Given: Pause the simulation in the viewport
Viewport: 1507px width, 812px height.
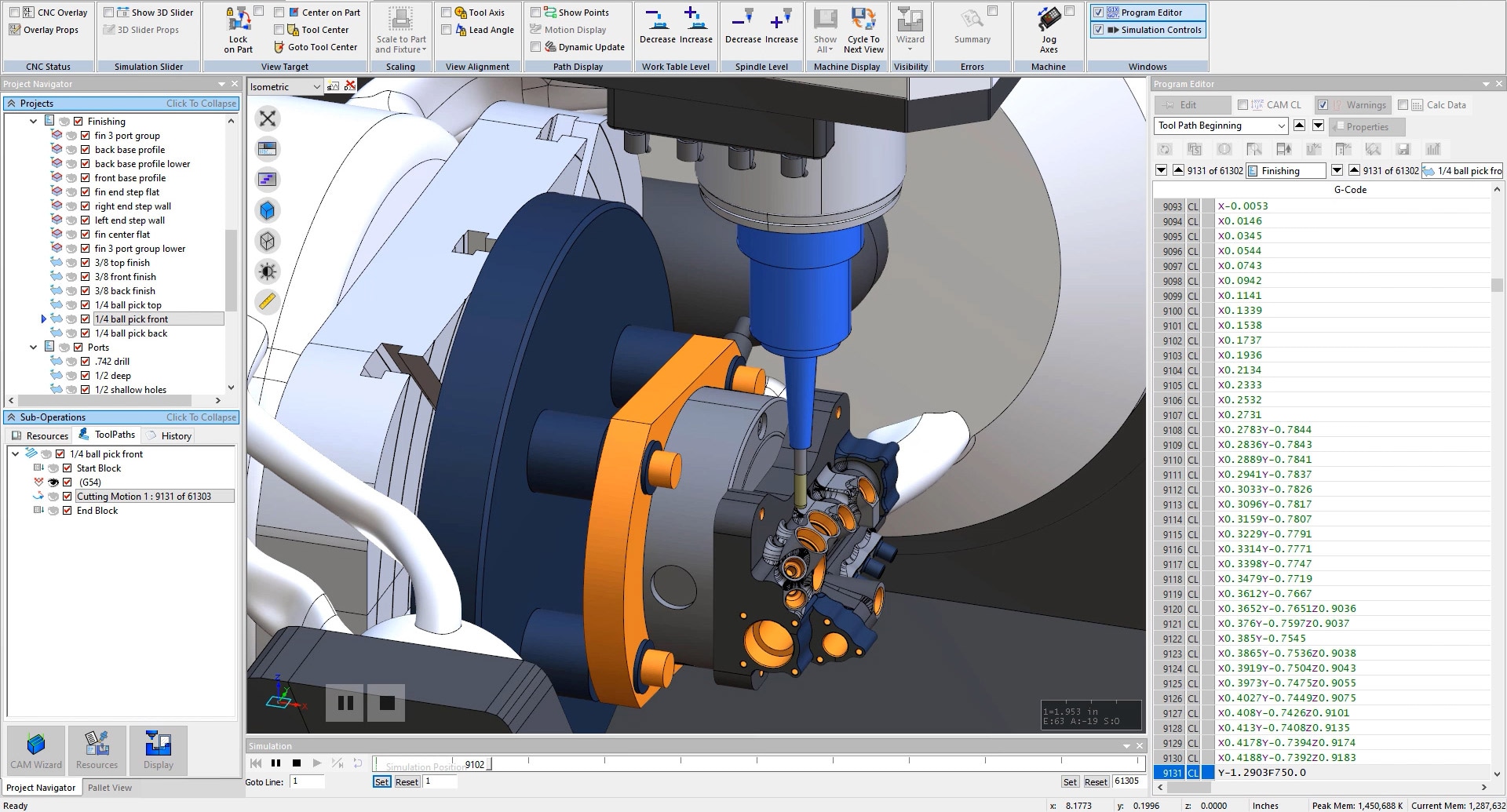Looking at the screenshot, I should point(345,703).
